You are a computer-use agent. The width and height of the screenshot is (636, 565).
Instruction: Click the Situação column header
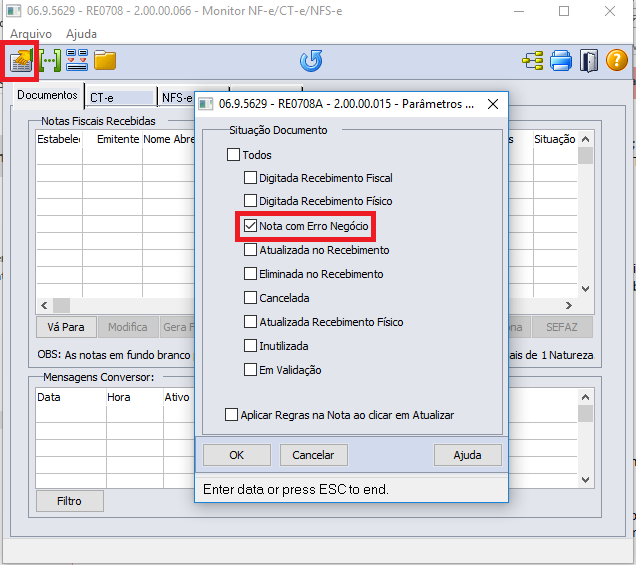555,139
